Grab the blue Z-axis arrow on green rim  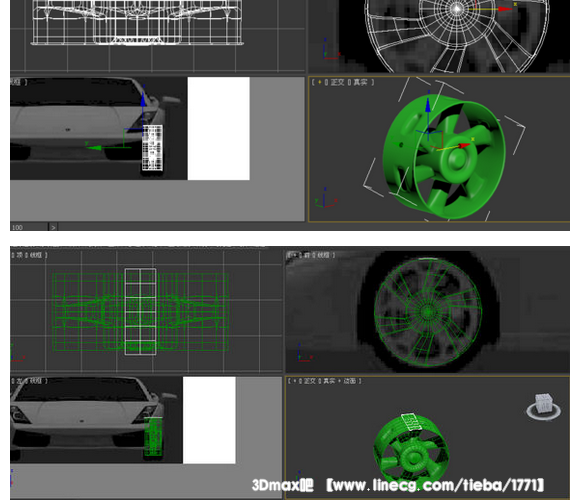pos(428,104)
